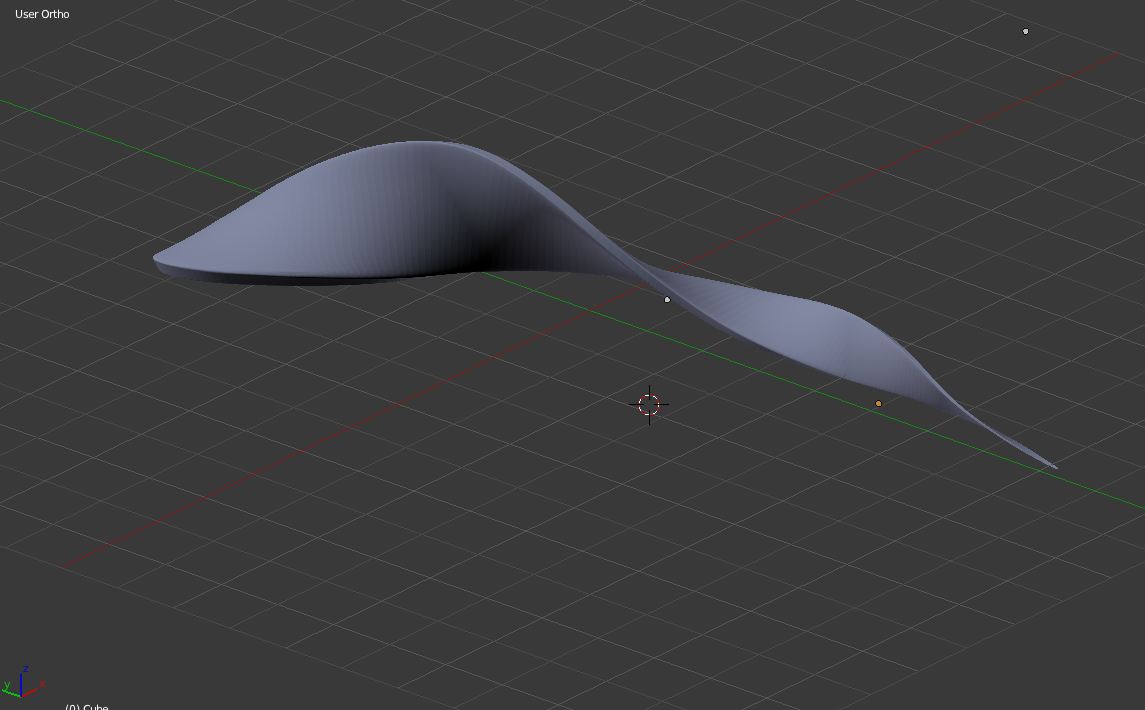Viewport: 1145px width, 710px height.
Task: Select the orange object origin dot
Action: (x=878, y=403)
